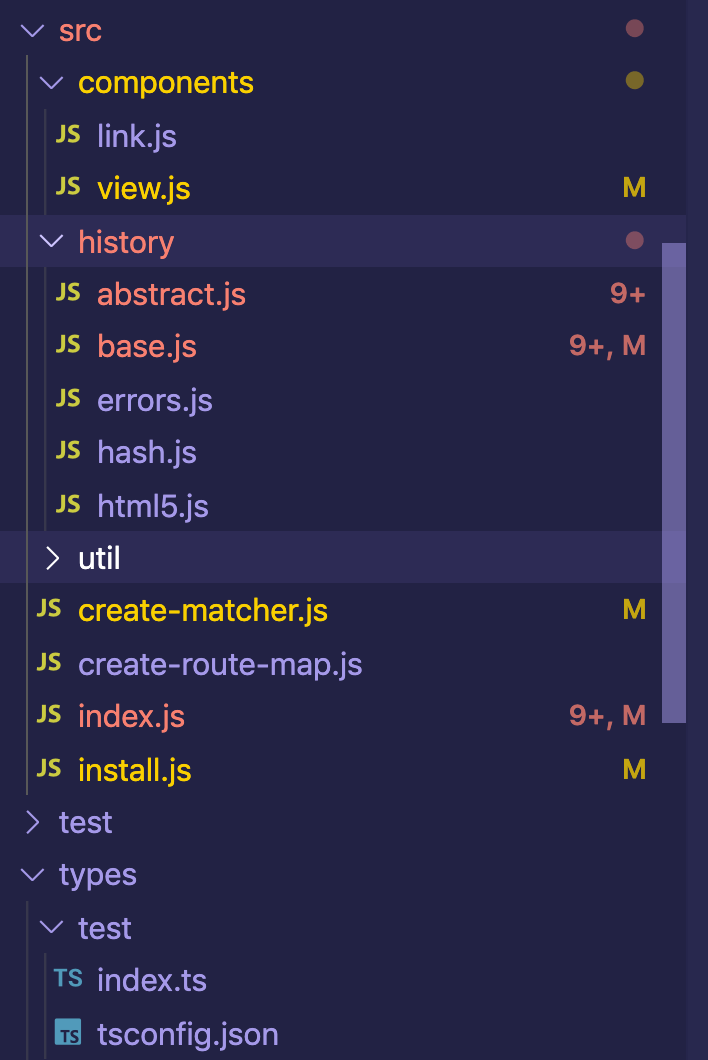This screenshot has height=1060, width=708.
Task: Expand the top-level test folder
Action: (32, 822)
